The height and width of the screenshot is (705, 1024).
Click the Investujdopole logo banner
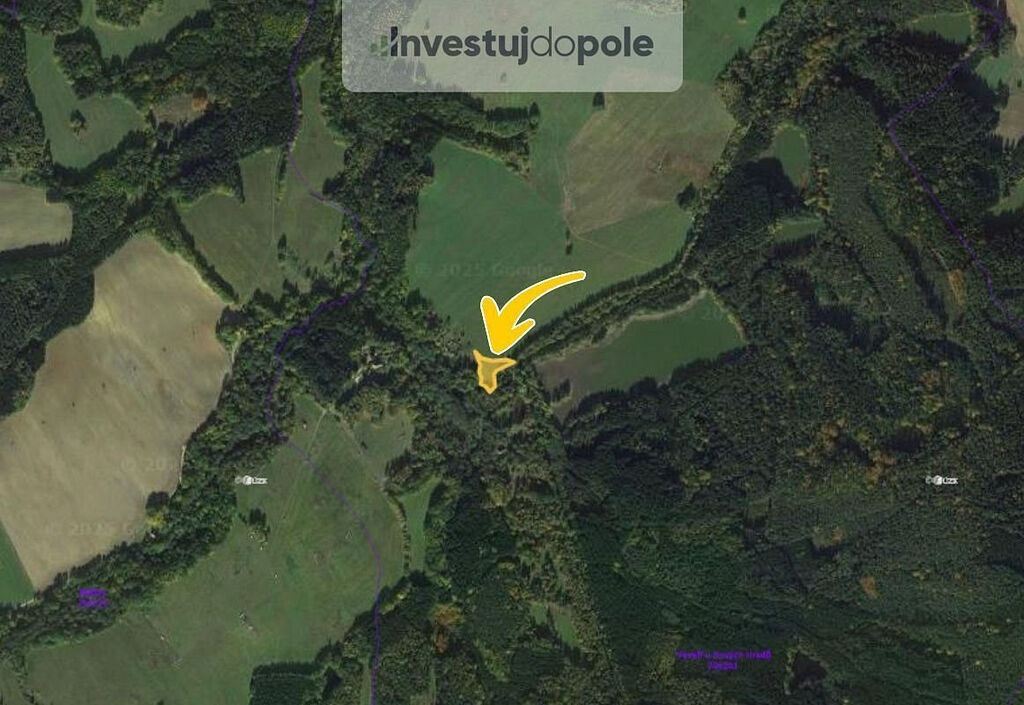click(x=512, y=45)
